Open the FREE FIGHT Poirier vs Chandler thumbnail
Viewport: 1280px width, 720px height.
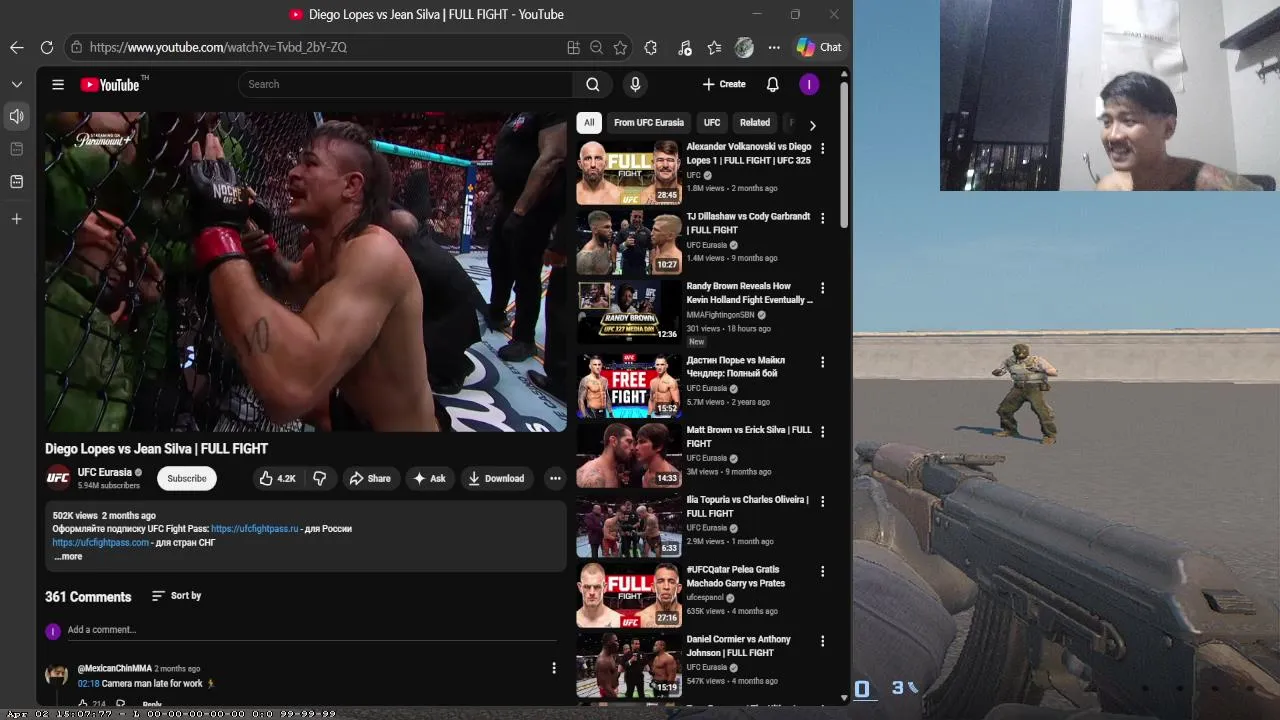pos(629,385)
